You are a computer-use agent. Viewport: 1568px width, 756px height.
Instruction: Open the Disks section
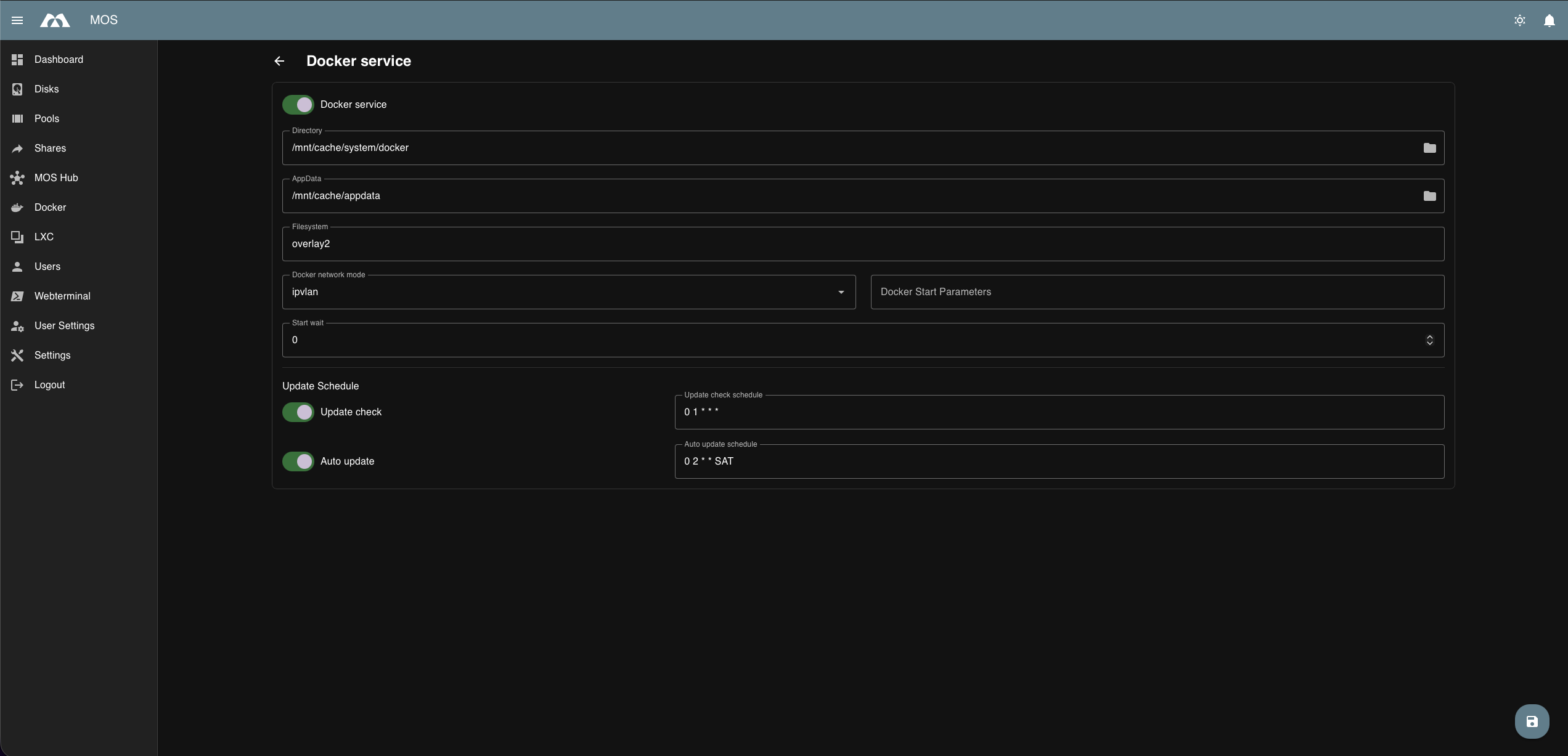pos(46,89)
